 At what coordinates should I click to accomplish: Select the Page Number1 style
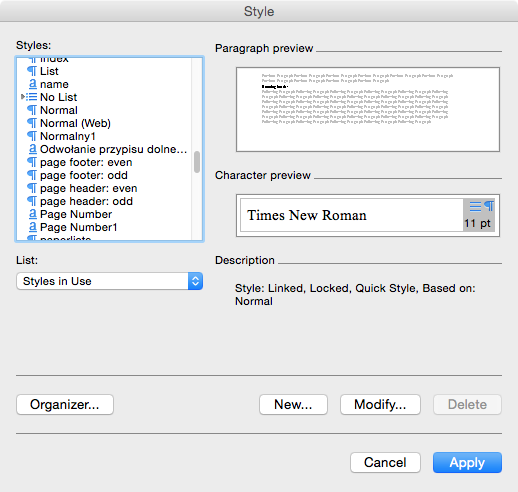pos(79,227)
